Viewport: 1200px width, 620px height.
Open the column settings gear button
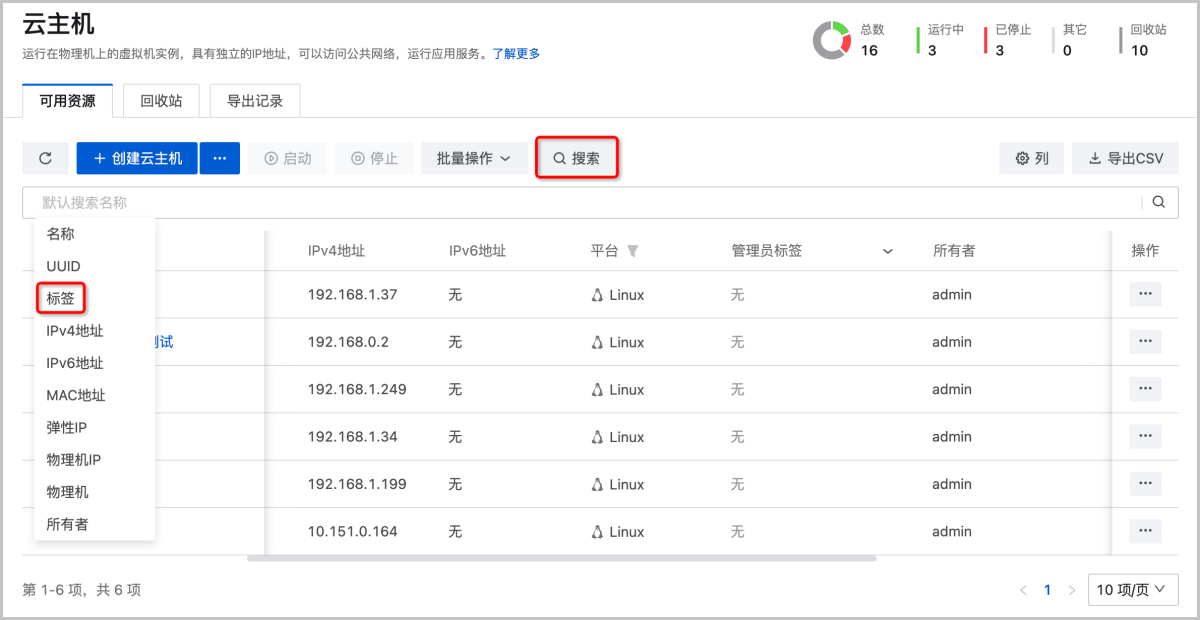[x=1031, y=158]
